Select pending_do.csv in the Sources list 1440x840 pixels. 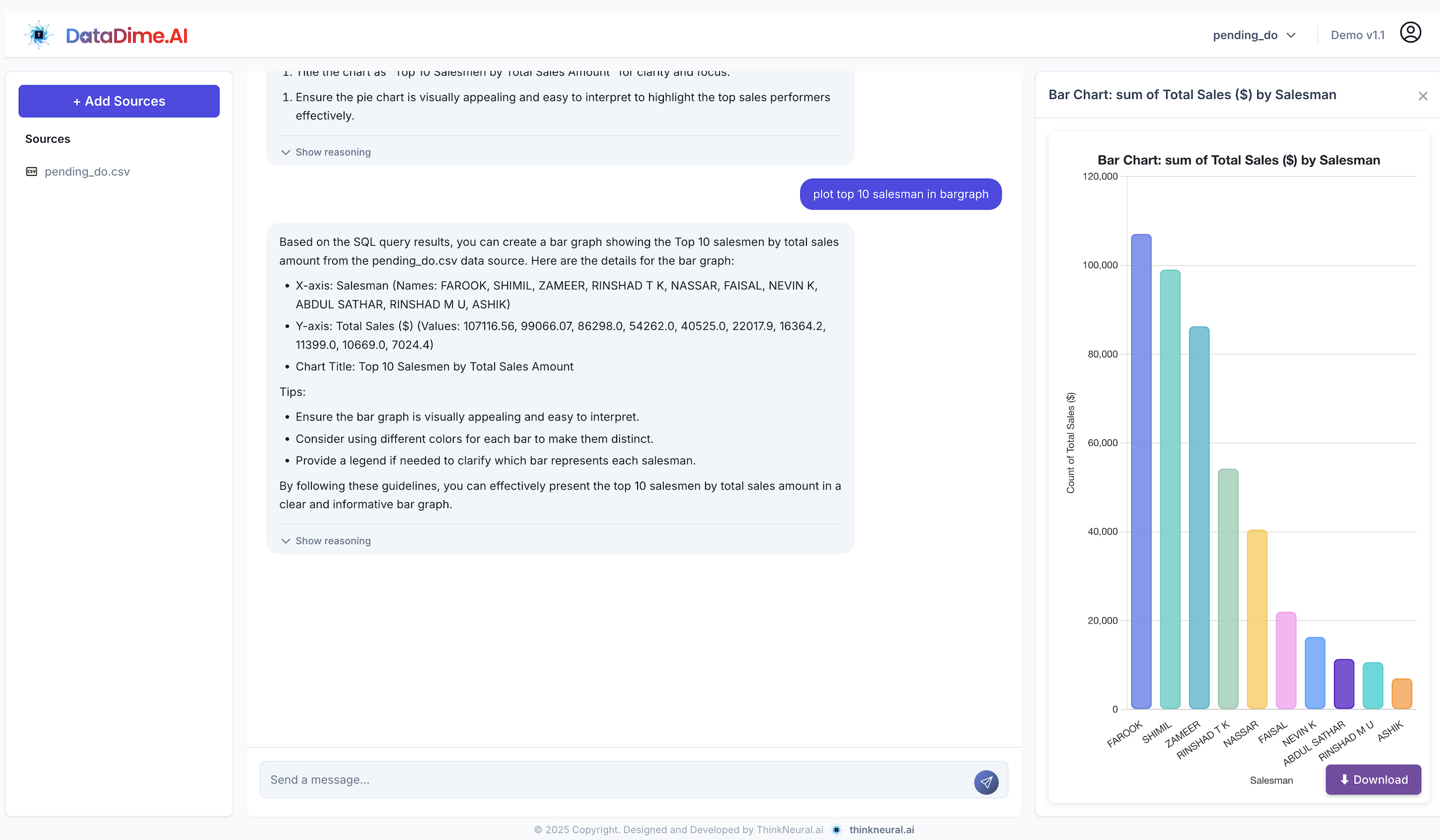tap(87, 171)
